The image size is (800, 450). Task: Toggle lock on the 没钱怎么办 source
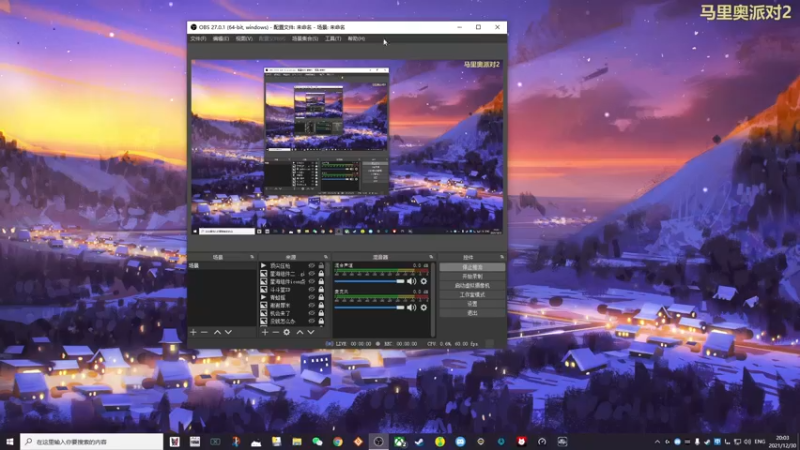click(321, 321)
